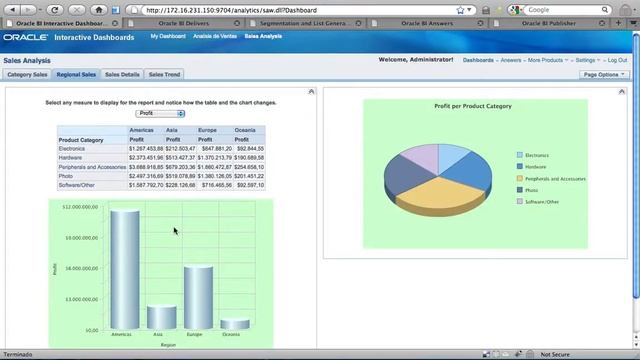Click Not Secure text in status bar
Image resolution: width=640 pixels, height=360 pixels.
[x=555, y=355]
